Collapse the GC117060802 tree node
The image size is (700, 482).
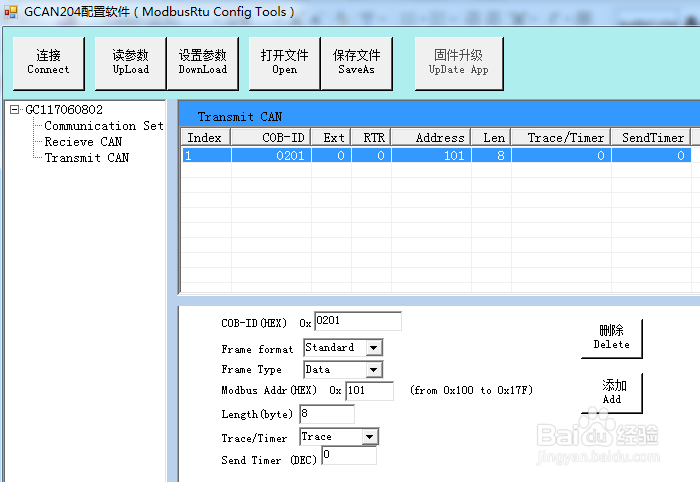15,109
